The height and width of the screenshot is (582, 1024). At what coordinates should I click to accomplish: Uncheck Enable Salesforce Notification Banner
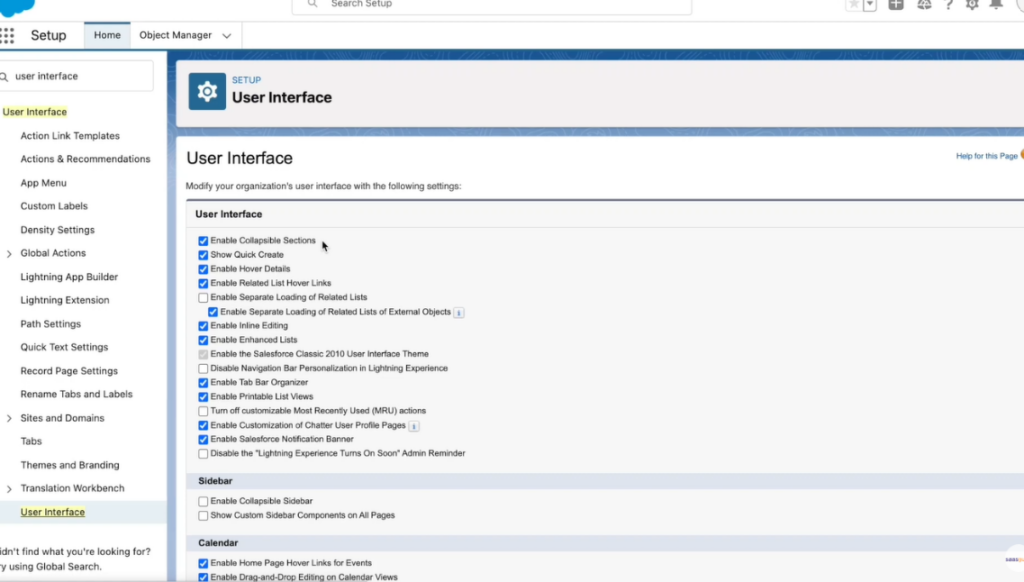203,440
